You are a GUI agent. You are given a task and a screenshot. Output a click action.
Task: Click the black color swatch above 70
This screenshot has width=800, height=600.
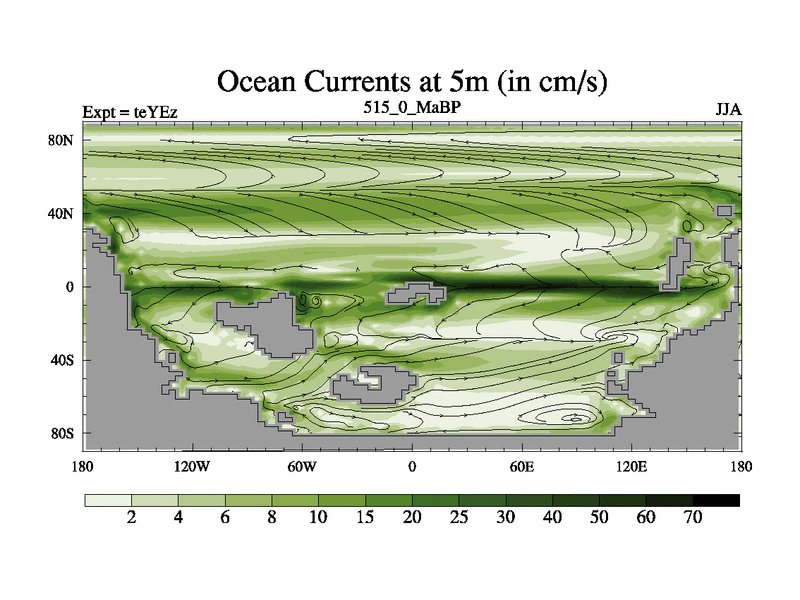tap(716, 500)
